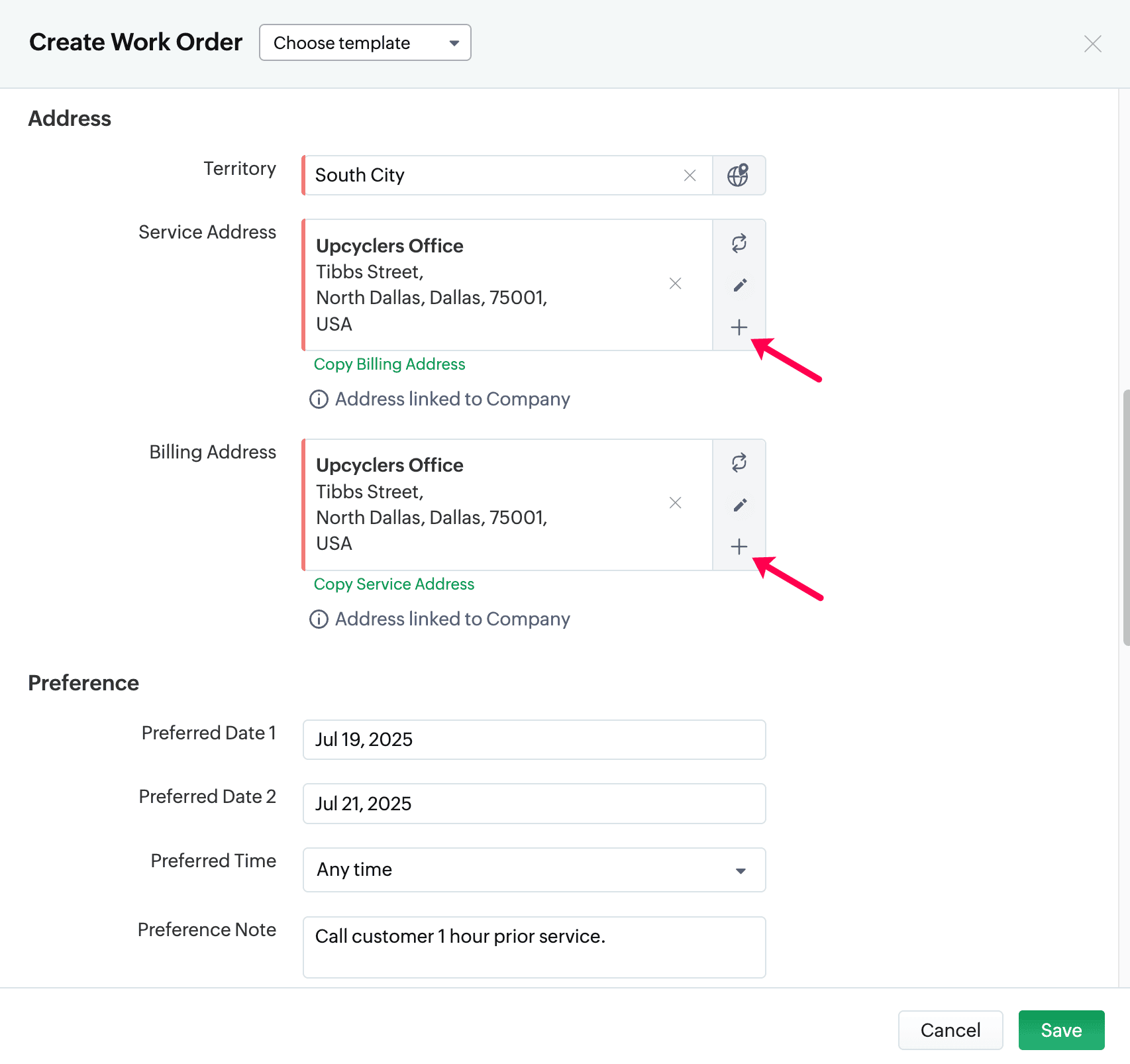The height and width of the screenshot is (1064, 1130).
Task: Click Service Address box Upcyclers Office text
Action: tap(389, 246)
